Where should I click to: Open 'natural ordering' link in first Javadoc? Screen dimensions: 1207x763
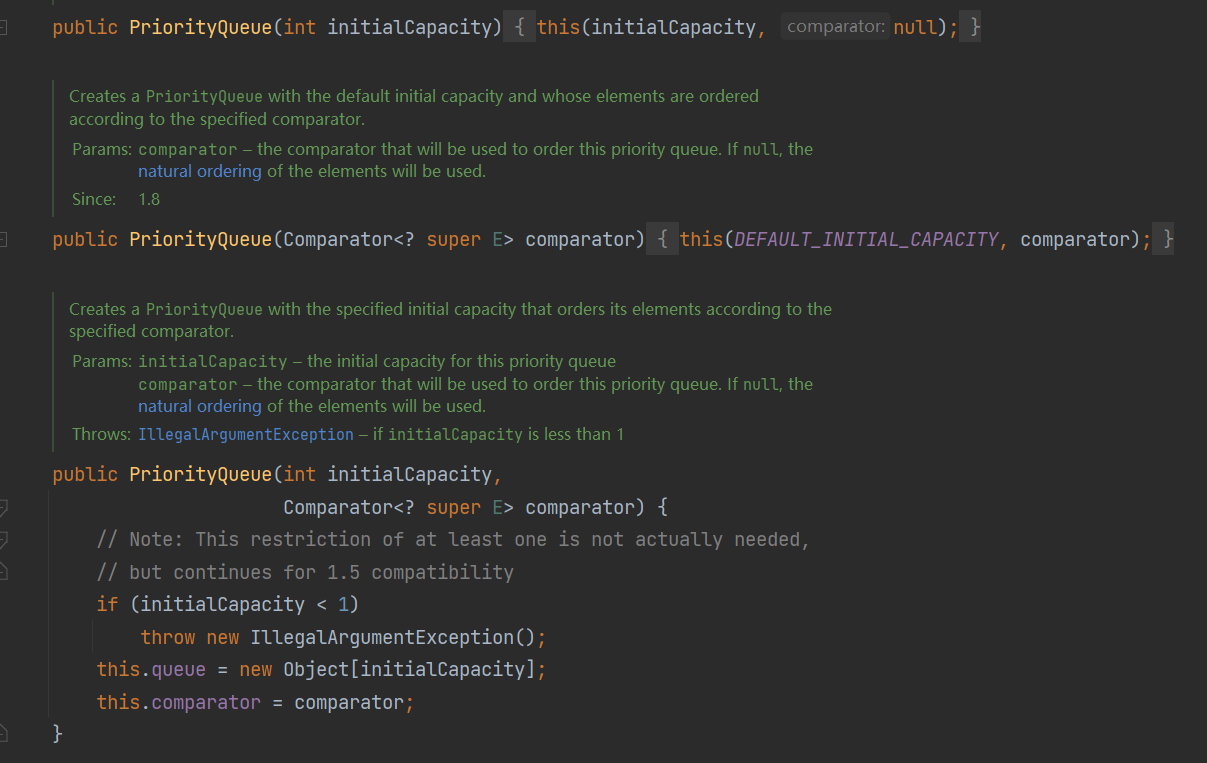(x=199, y=171)
